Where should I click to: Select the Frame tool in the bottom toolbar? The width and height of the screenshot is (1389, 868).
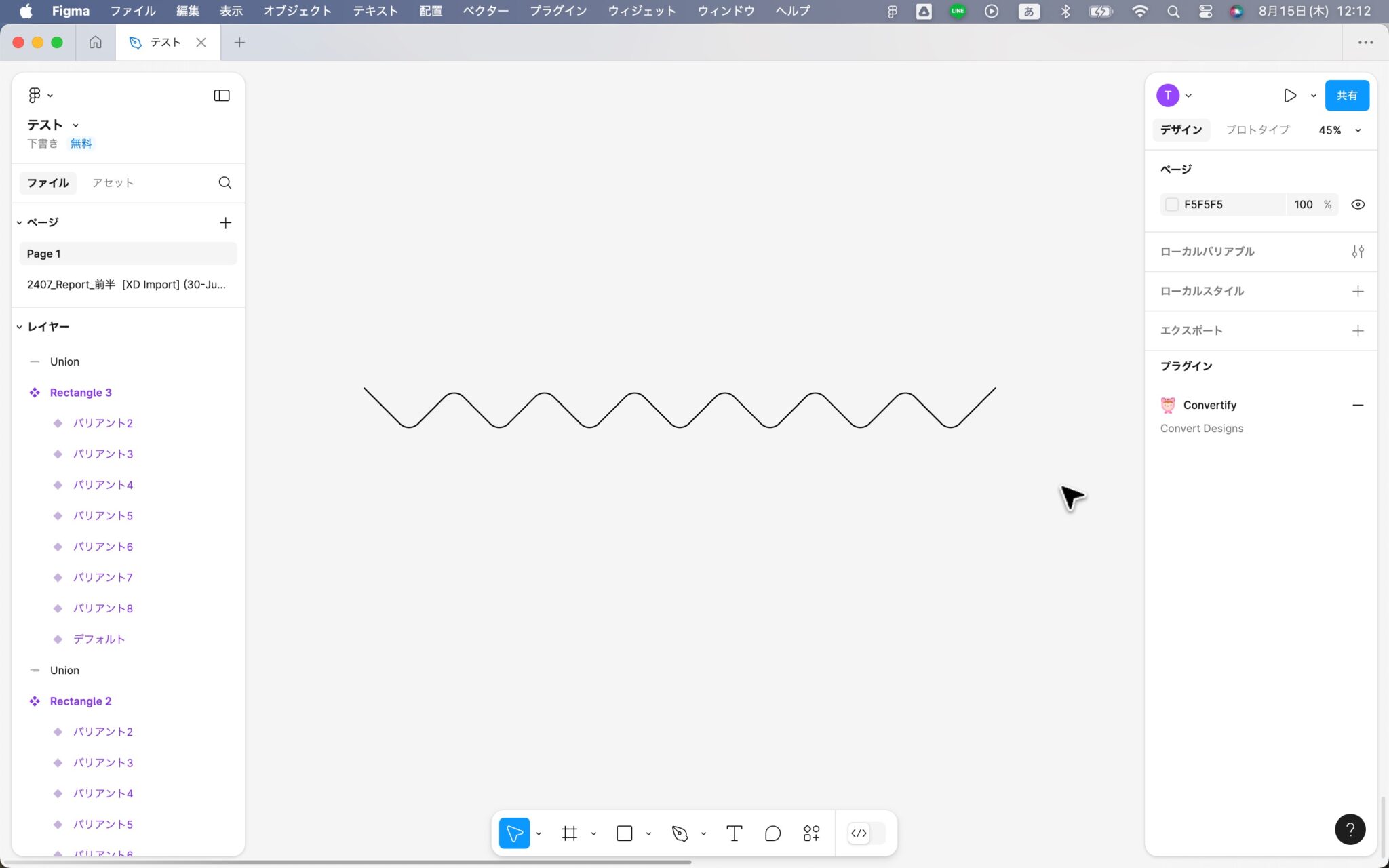[568, 833]
